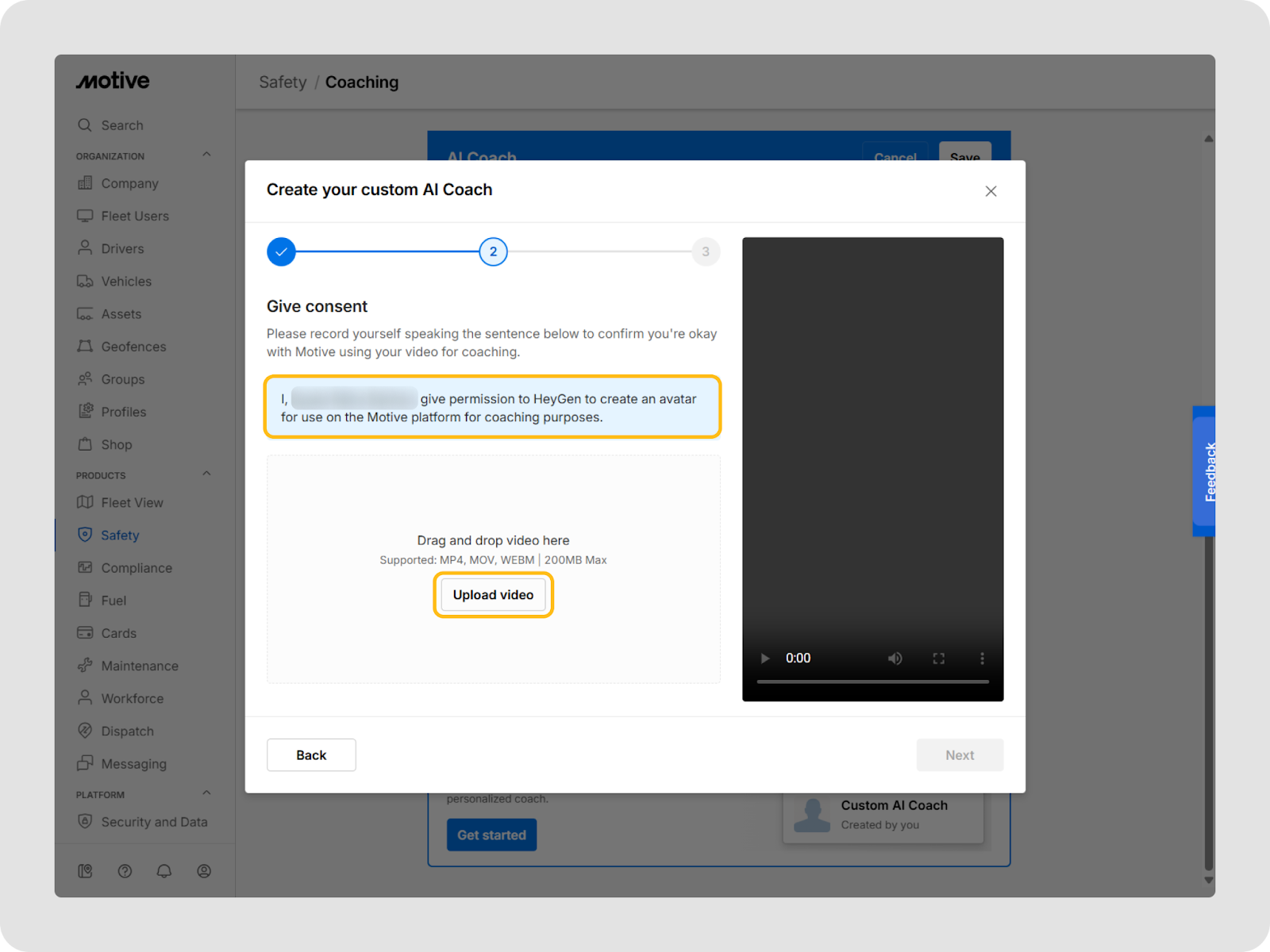Click the help question mark icon
The height and width of the screenshot is (952, 1270).
pos(125,871)
